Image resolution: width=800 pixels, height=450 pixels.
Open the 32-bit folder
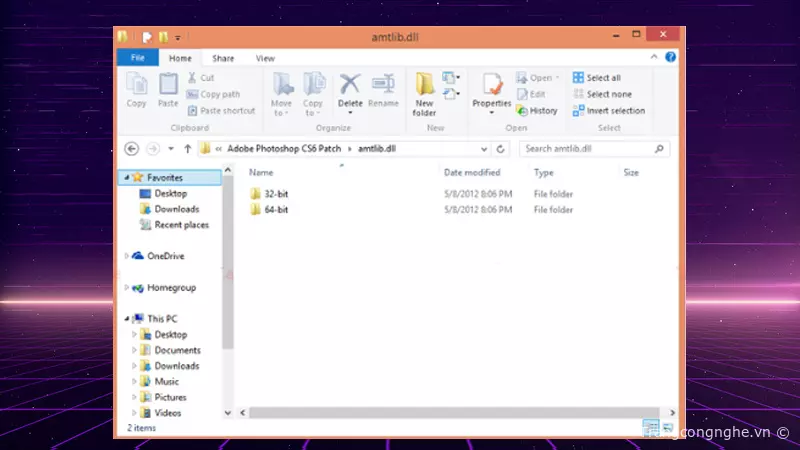pyautogui.click(x=276, y=193)
